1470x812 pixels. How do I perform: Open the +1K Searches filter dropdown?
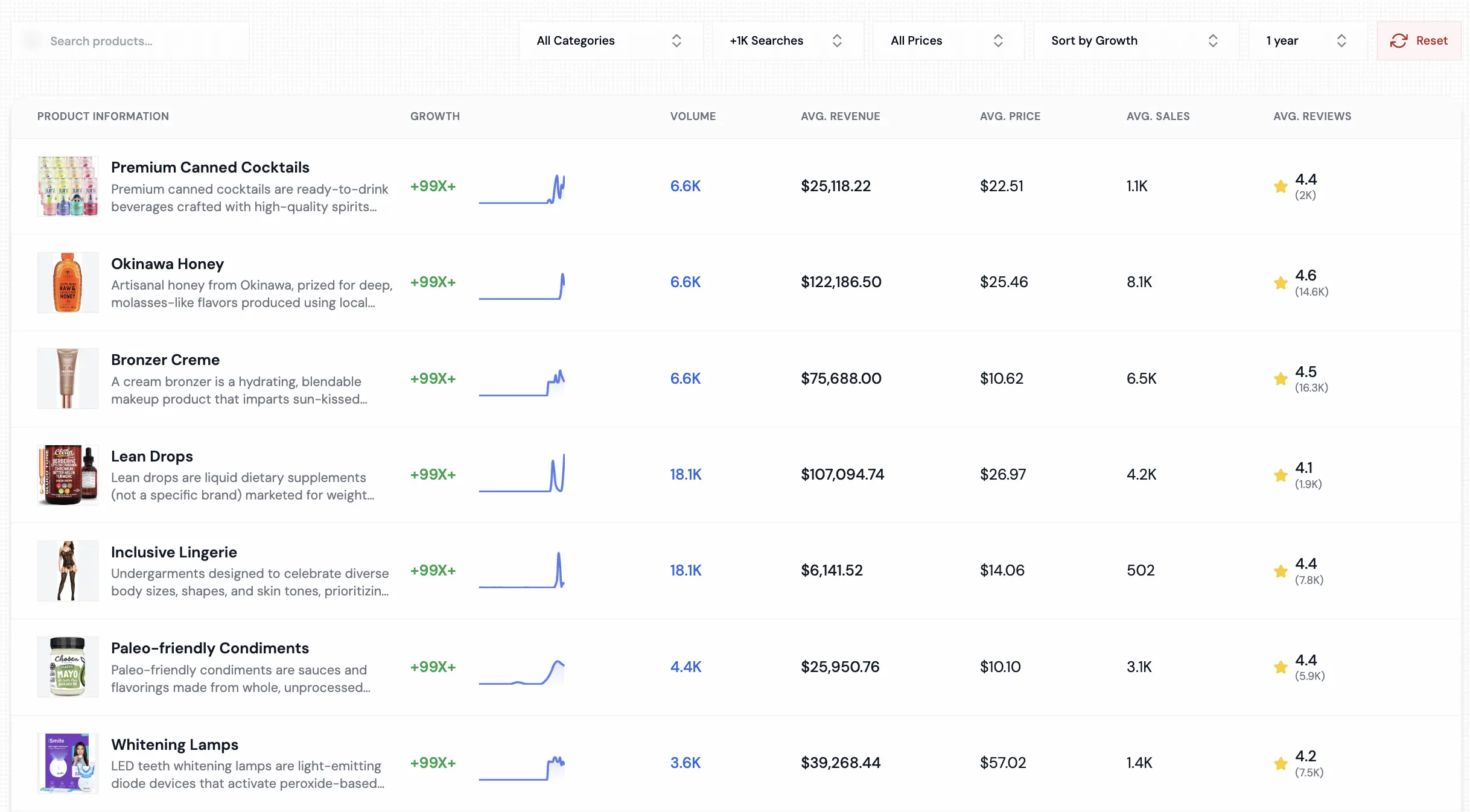[x=784, y=40]
